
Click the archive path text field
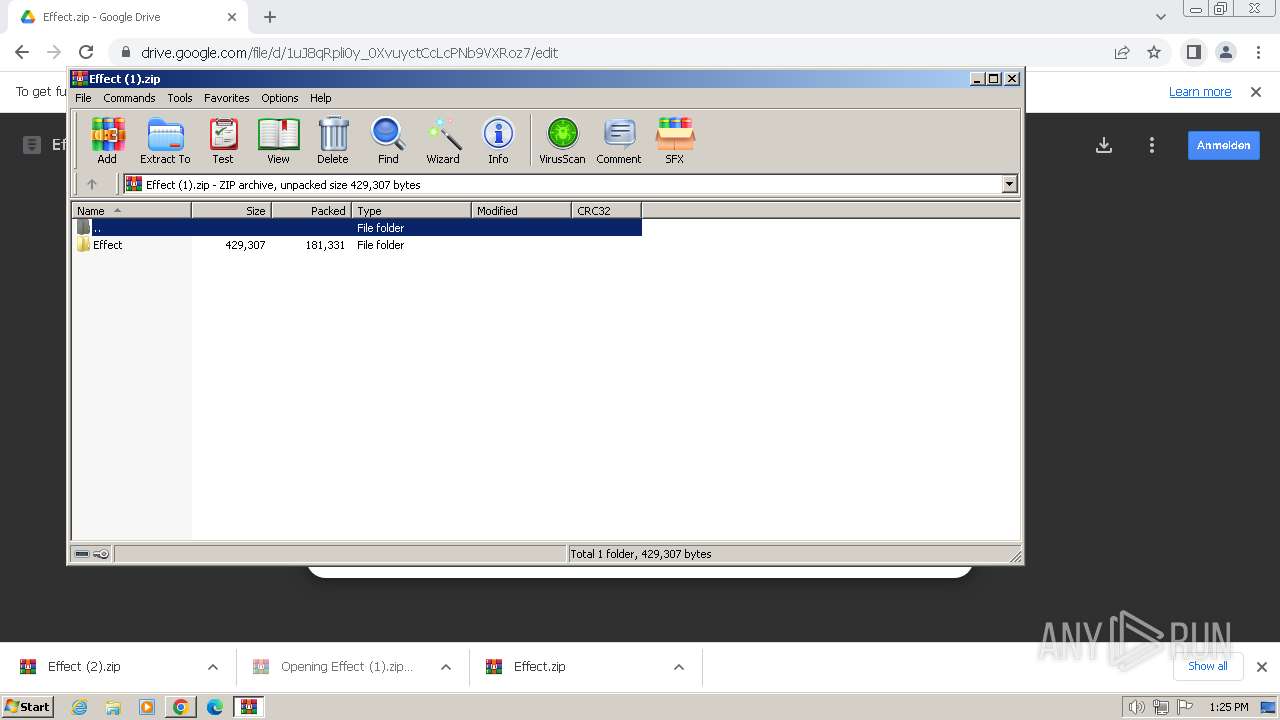[x=562, y=184]
